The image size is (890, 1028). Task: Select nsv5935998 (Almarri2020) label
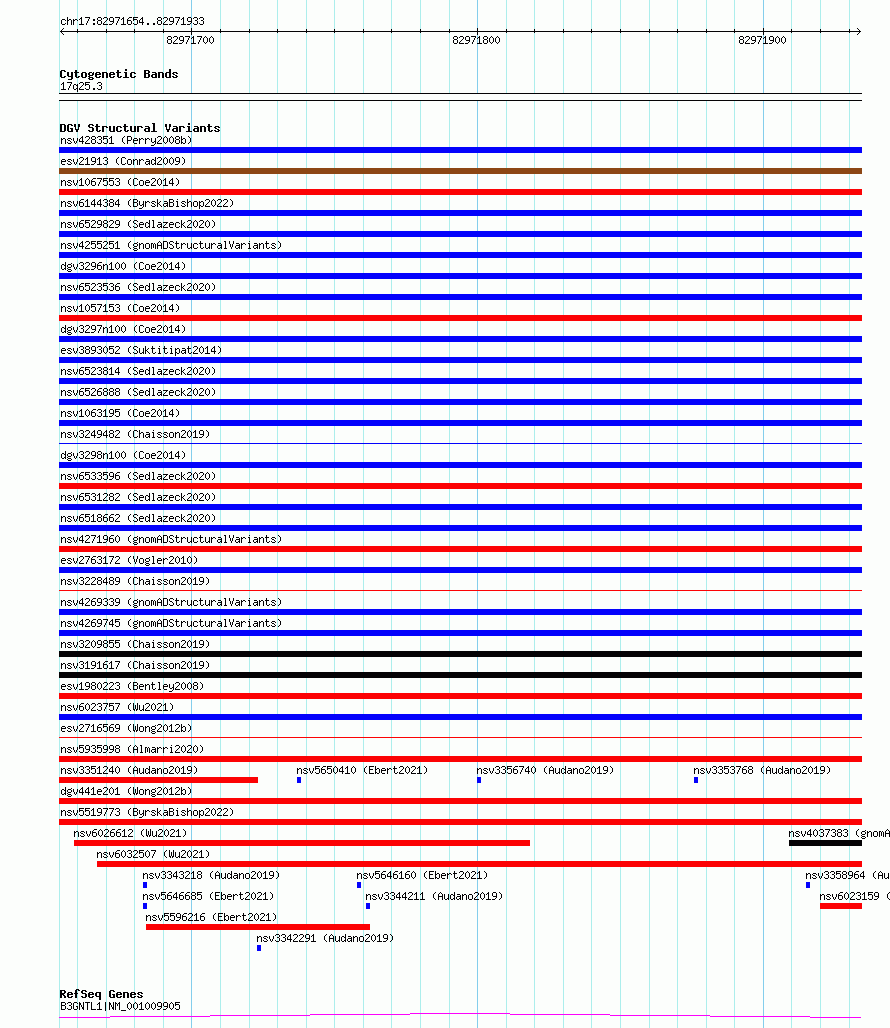click(x=132, y=749)
